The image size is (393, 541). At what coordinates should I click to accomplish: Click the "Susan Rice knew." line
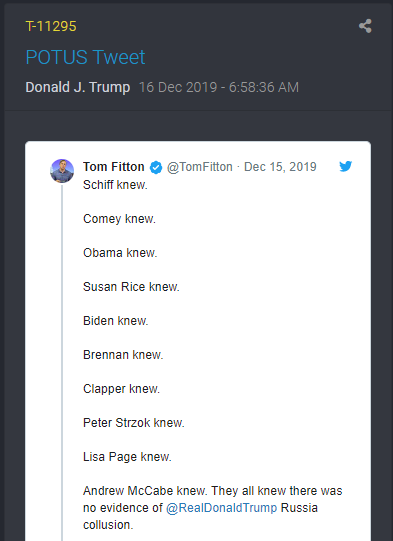131,287
